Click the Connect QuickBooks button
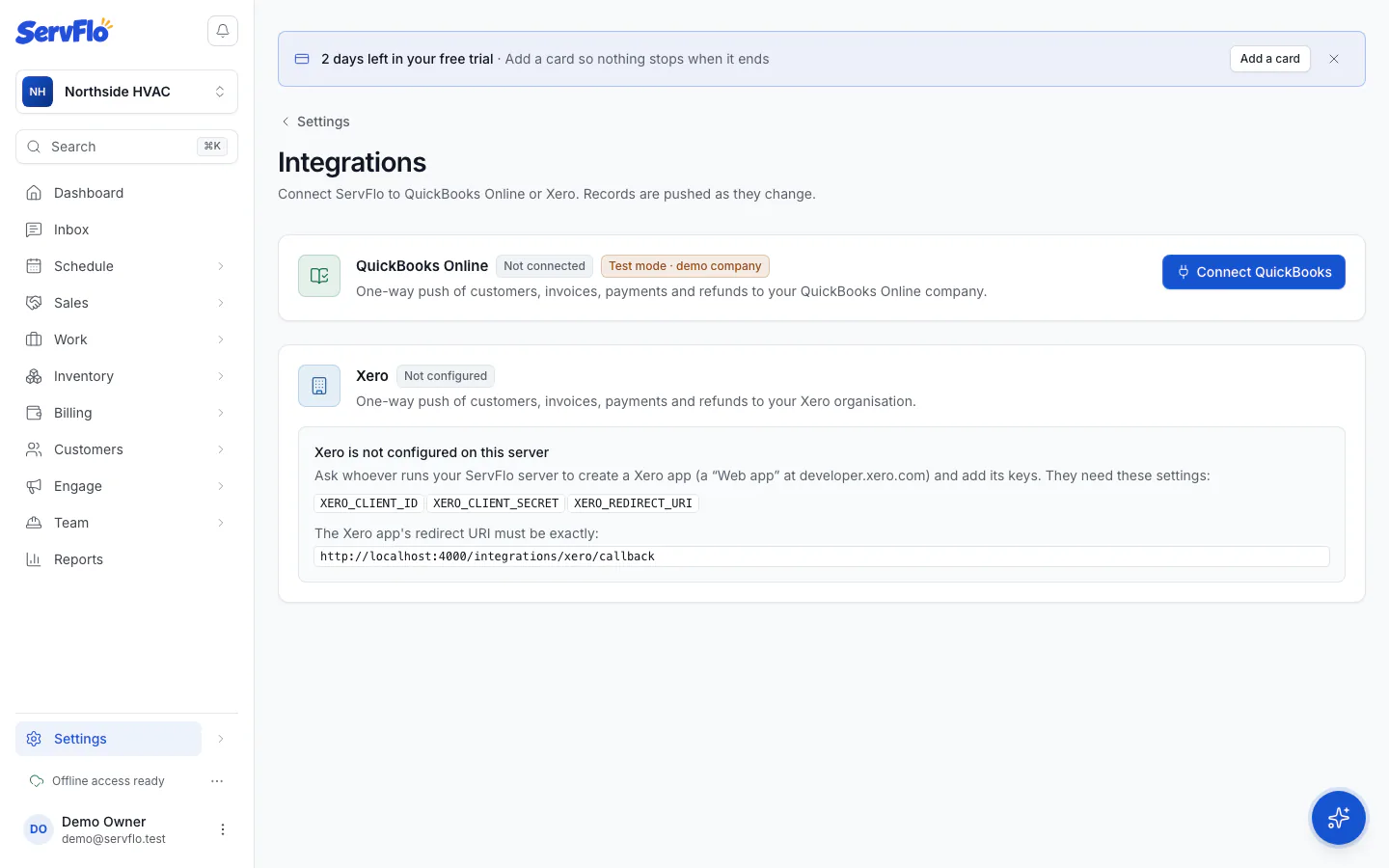The height and width of the screenshot is (868, 1389). (1254, 272)
